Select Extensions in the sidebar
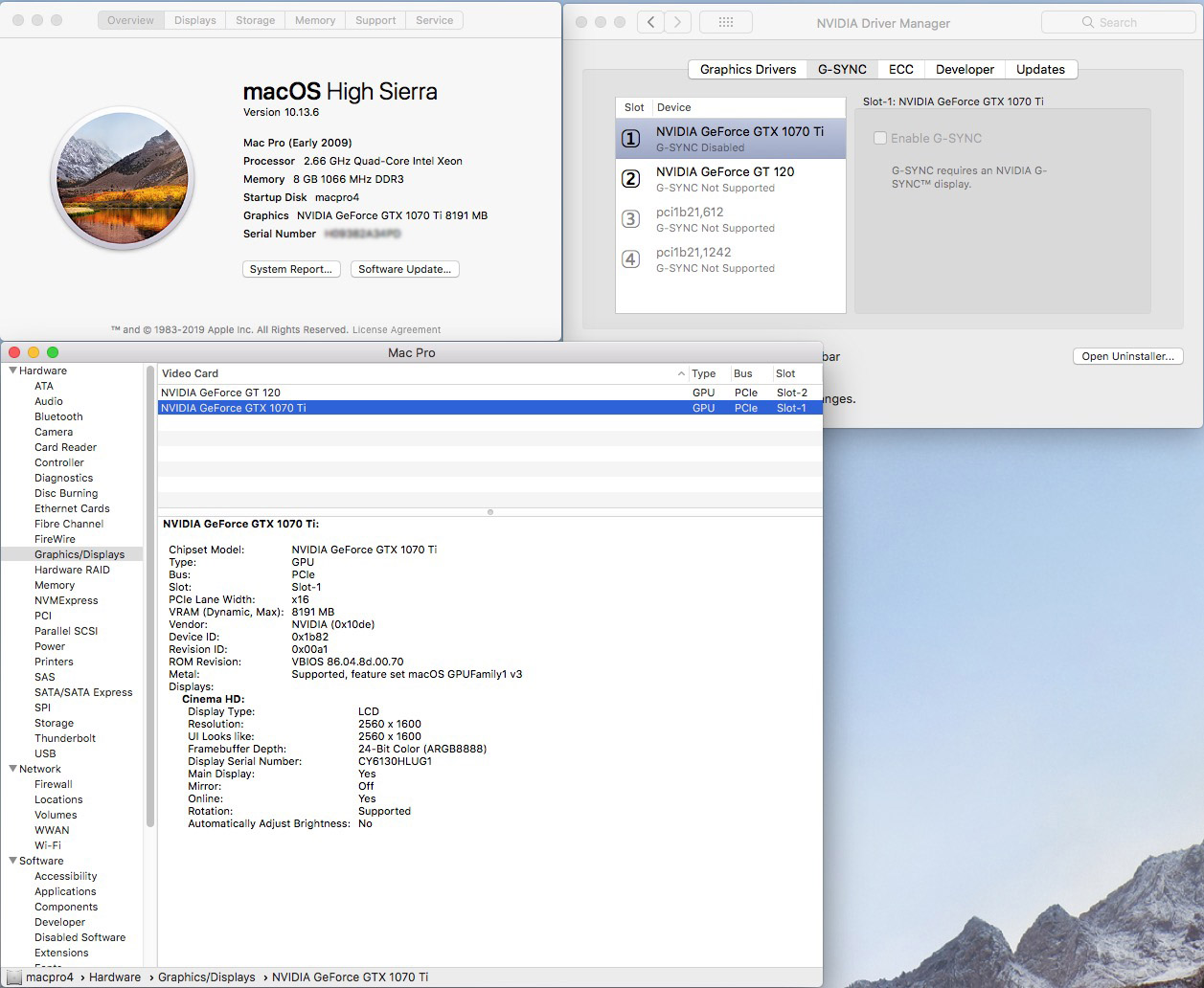Viewport: 1204px width, 988px height. coord(61,953)
